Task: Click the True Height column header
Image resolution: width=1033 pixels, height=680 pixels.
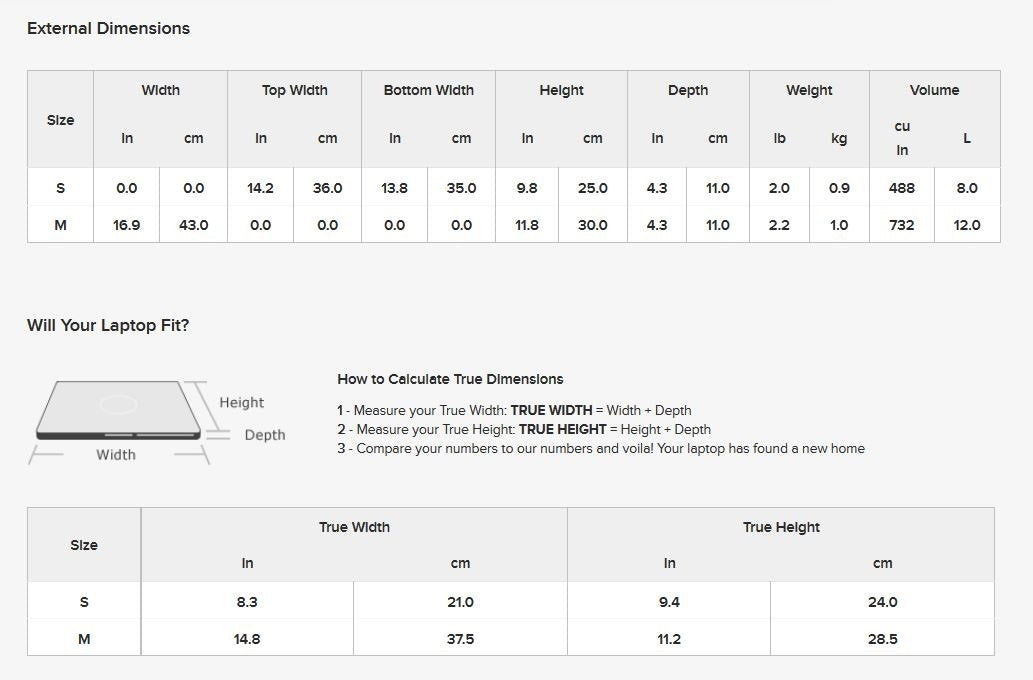Action: click(x=781, y=527)
